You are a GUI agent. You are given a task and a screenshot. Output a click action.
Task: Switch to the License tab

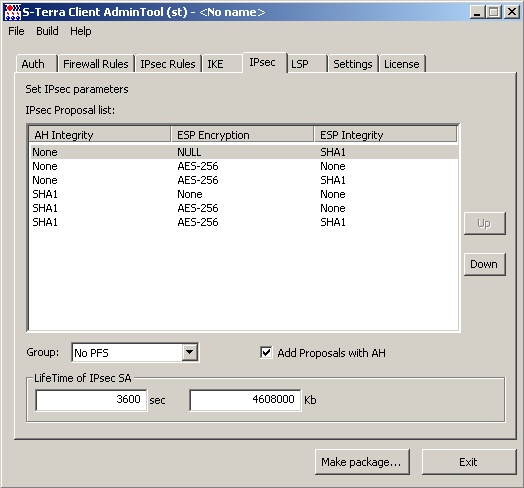pos(402,64)
